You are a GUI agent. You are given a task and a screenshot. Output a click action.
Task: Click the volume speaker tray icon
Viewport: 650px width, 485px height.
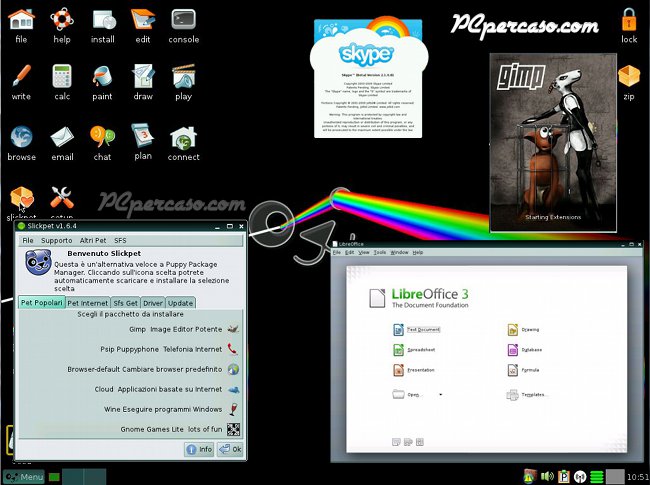pyautogui.click(x=547, y=476)
